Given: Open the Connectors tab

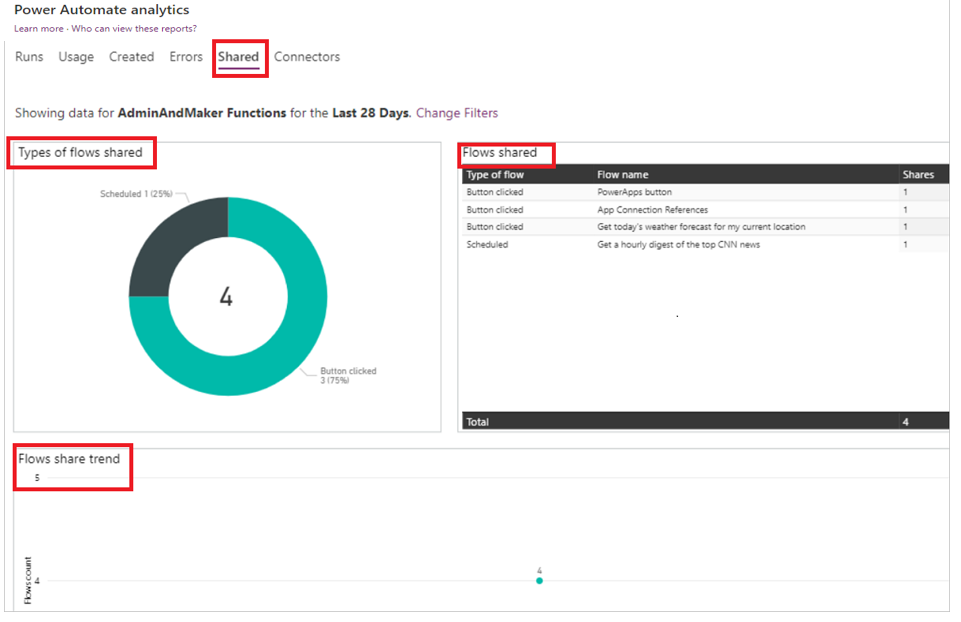Looking at the screenshot, I should [x=306, y=57].
